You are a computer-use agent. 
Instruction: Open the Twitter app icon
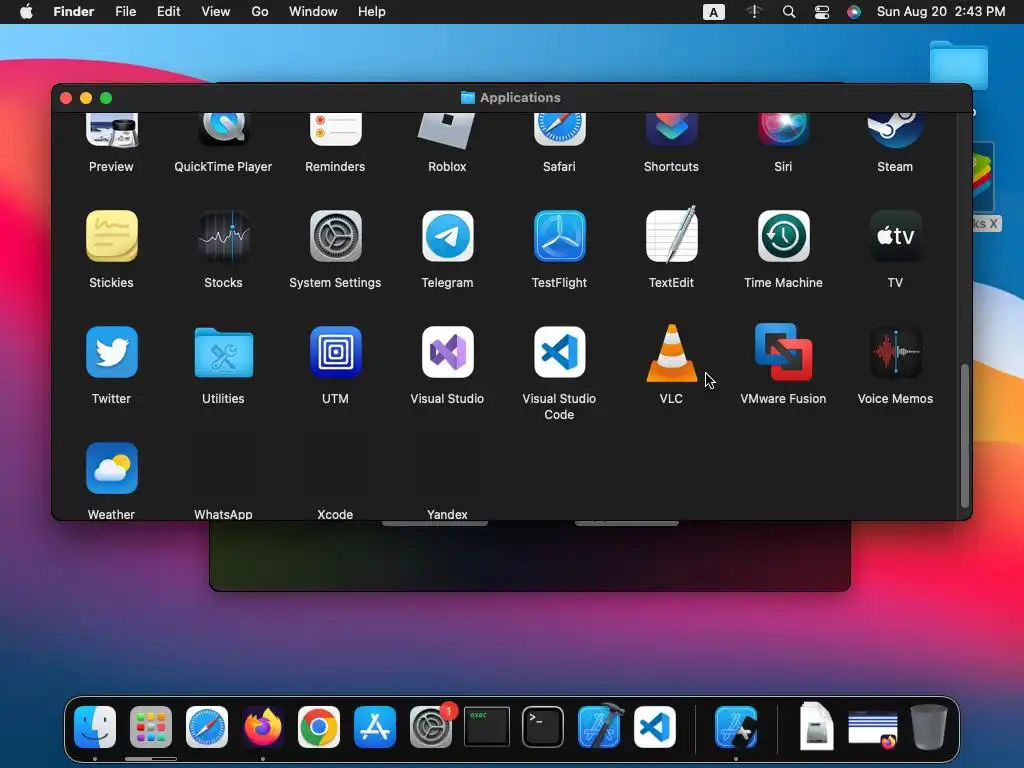112,352
